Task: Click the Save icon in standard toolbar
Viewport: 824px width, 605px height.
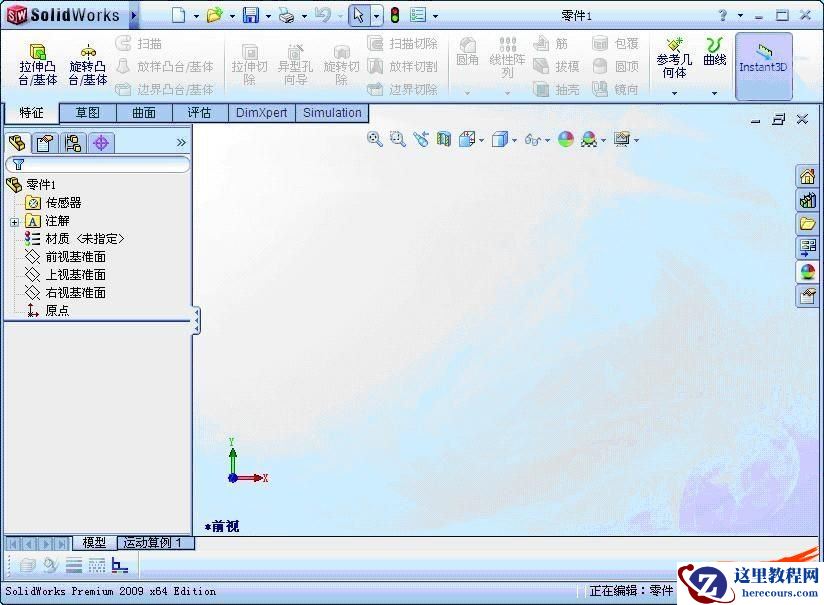Action: tap(251, 15)
